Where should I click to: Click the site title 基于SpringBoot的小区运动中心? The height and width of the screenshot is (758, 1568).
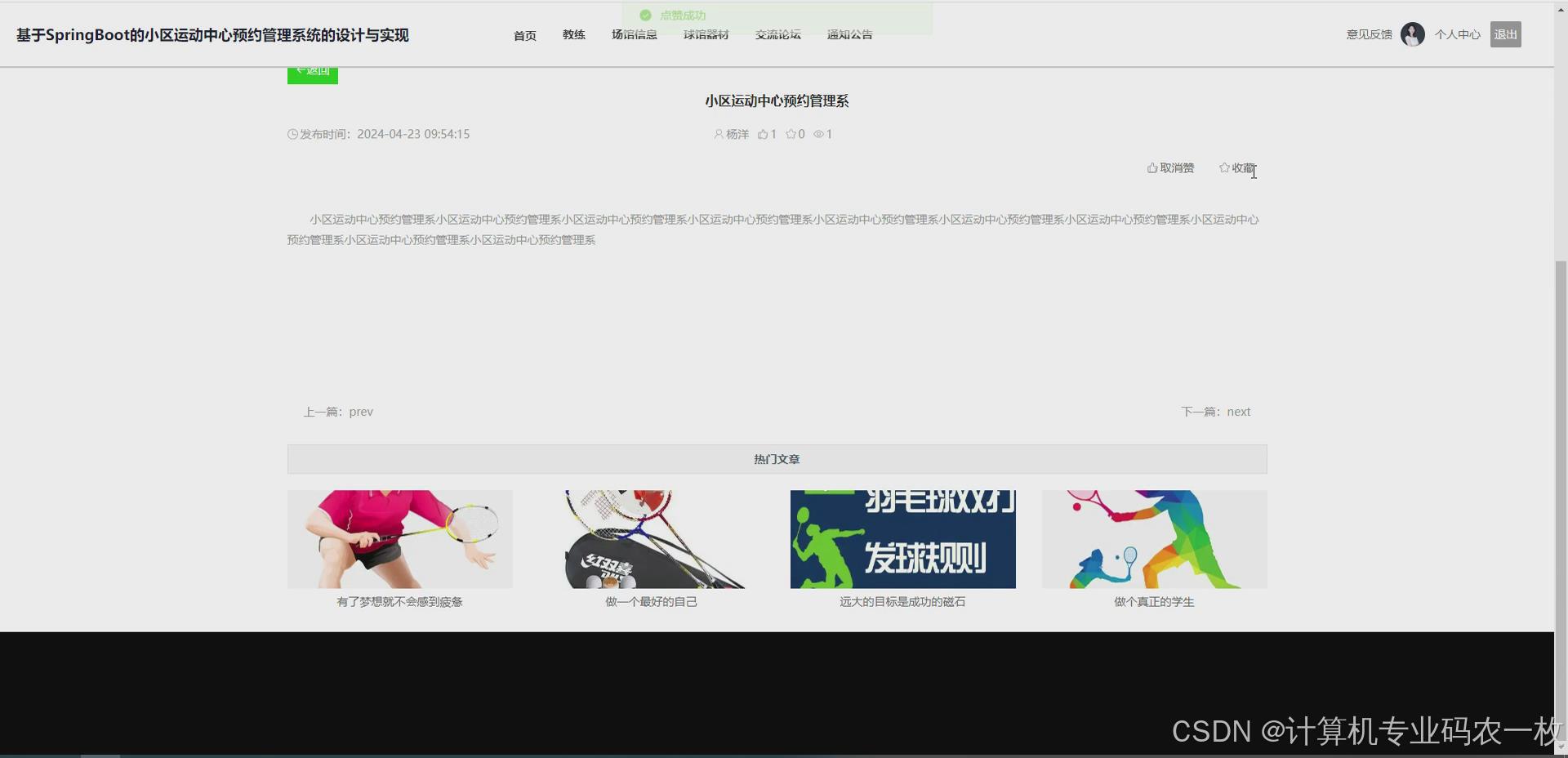[212, 35]
